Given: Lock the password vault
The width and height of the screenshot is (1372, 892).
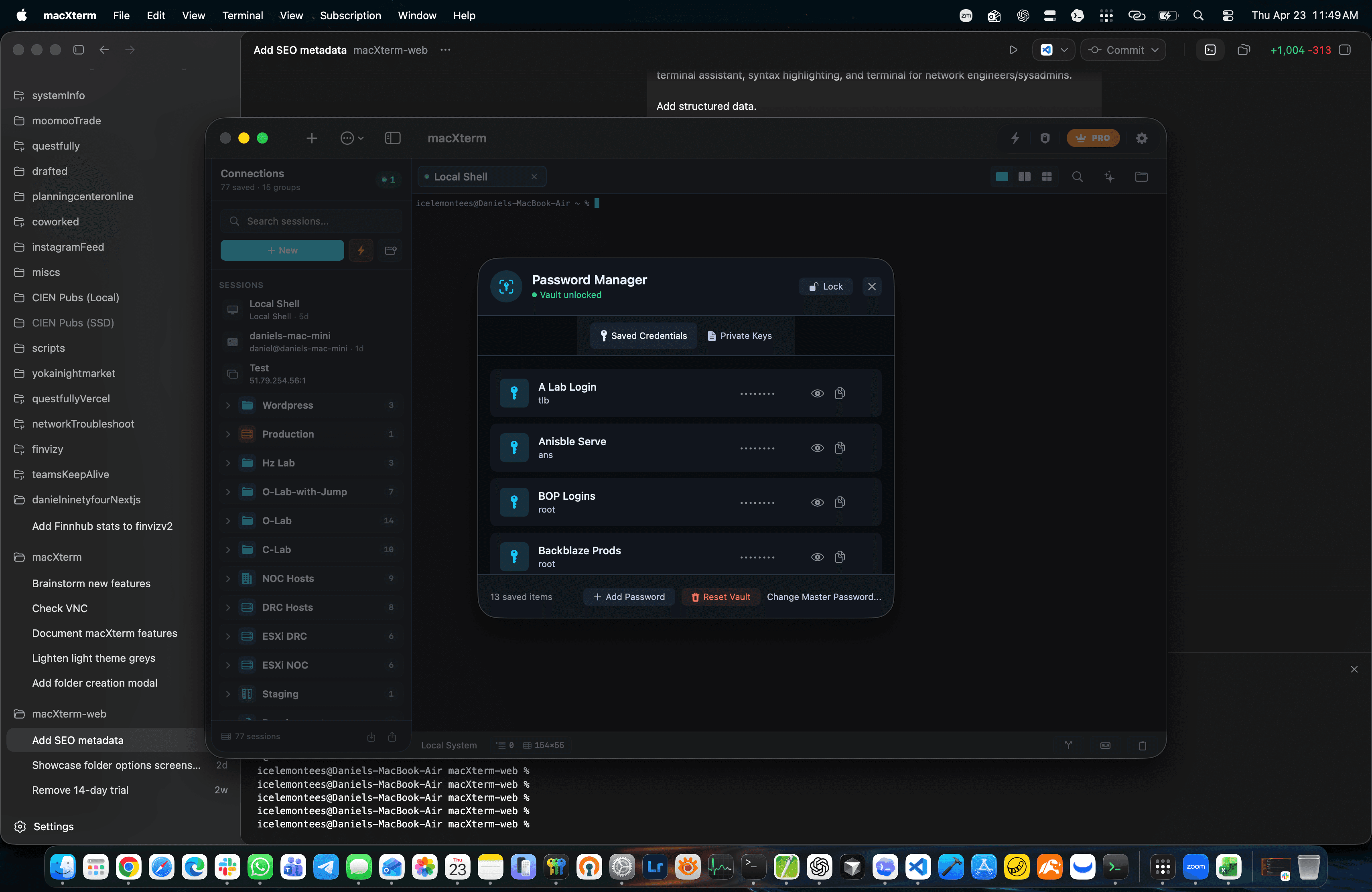Looking at the screenshot, I should (826, 286).
